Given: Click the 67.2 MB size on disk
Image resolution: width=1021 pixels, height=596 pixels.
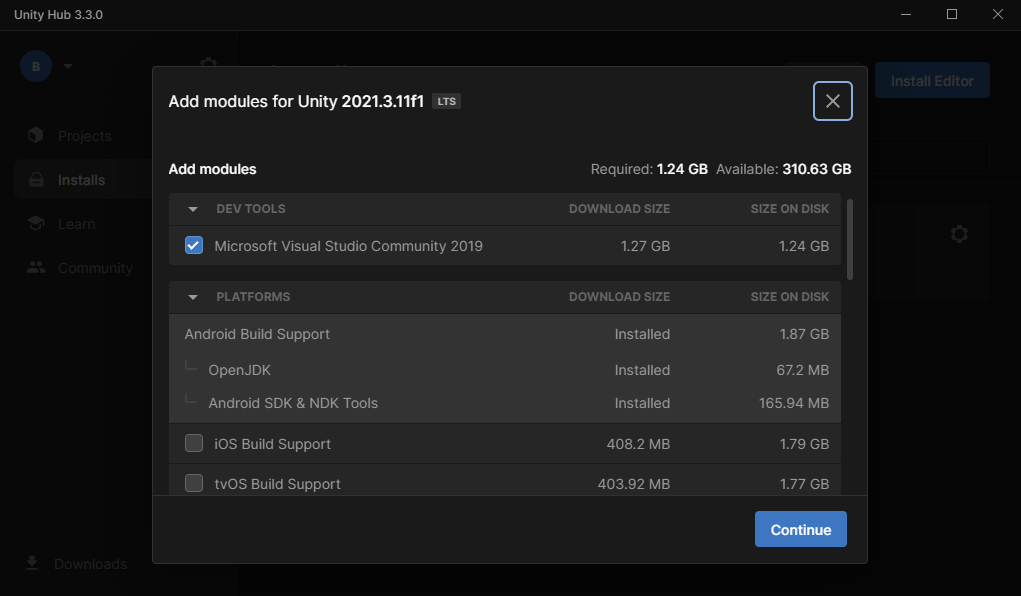Looking at the screenshot, I should tap(802, 370).
